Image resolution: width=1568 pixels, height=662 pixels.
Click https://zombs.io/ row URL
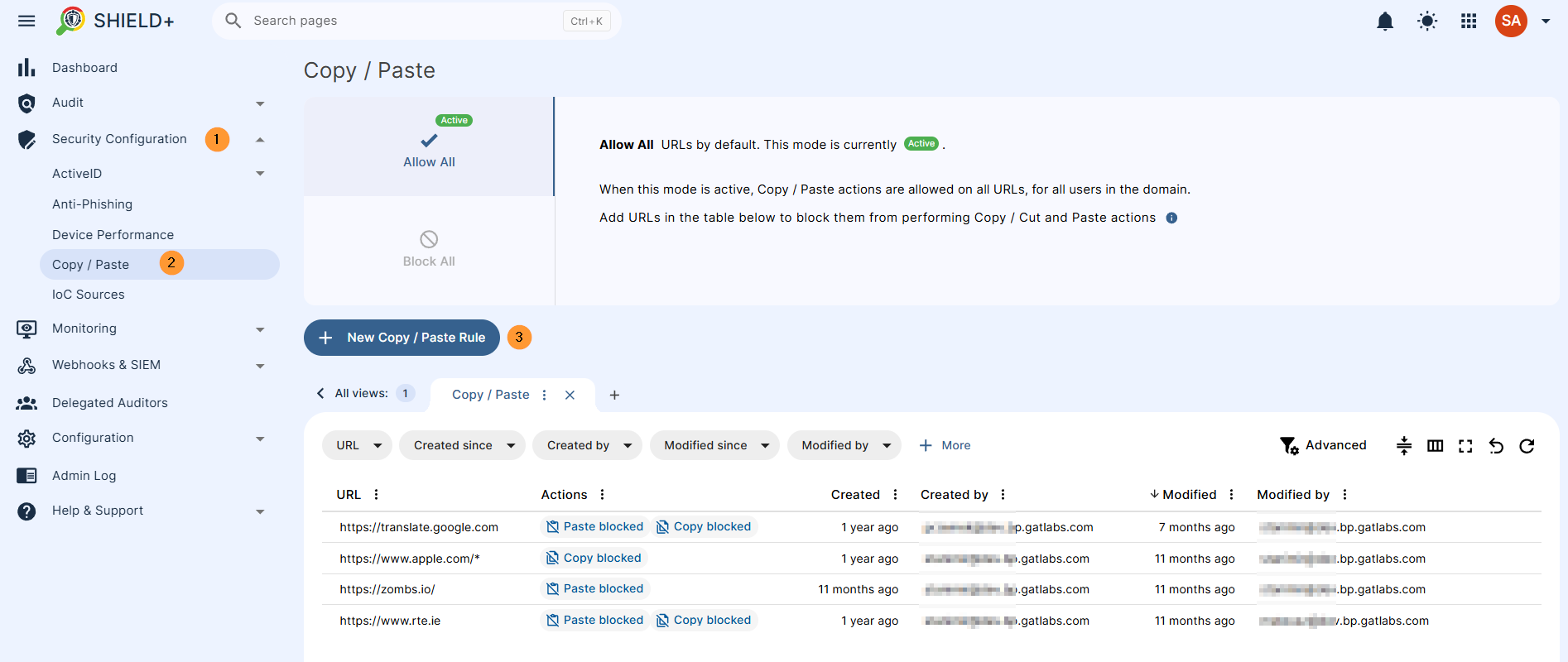pos(387,589)
